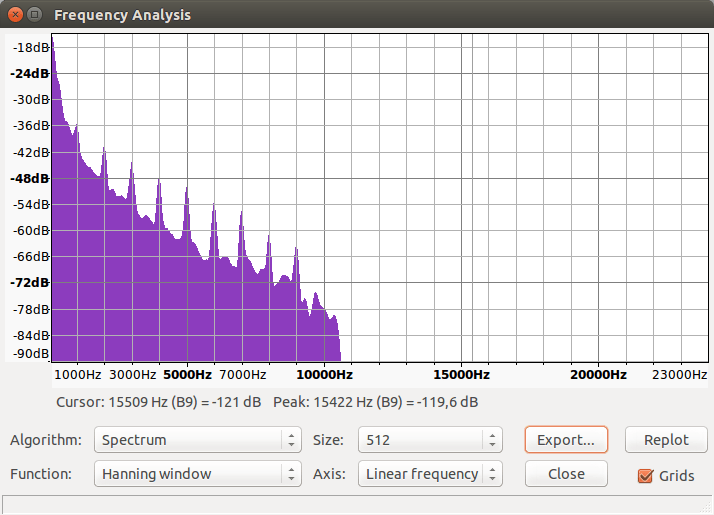Click the 20000Hz frequency axis label
This screenshot has height=515, width=714.
click(598, 375)
